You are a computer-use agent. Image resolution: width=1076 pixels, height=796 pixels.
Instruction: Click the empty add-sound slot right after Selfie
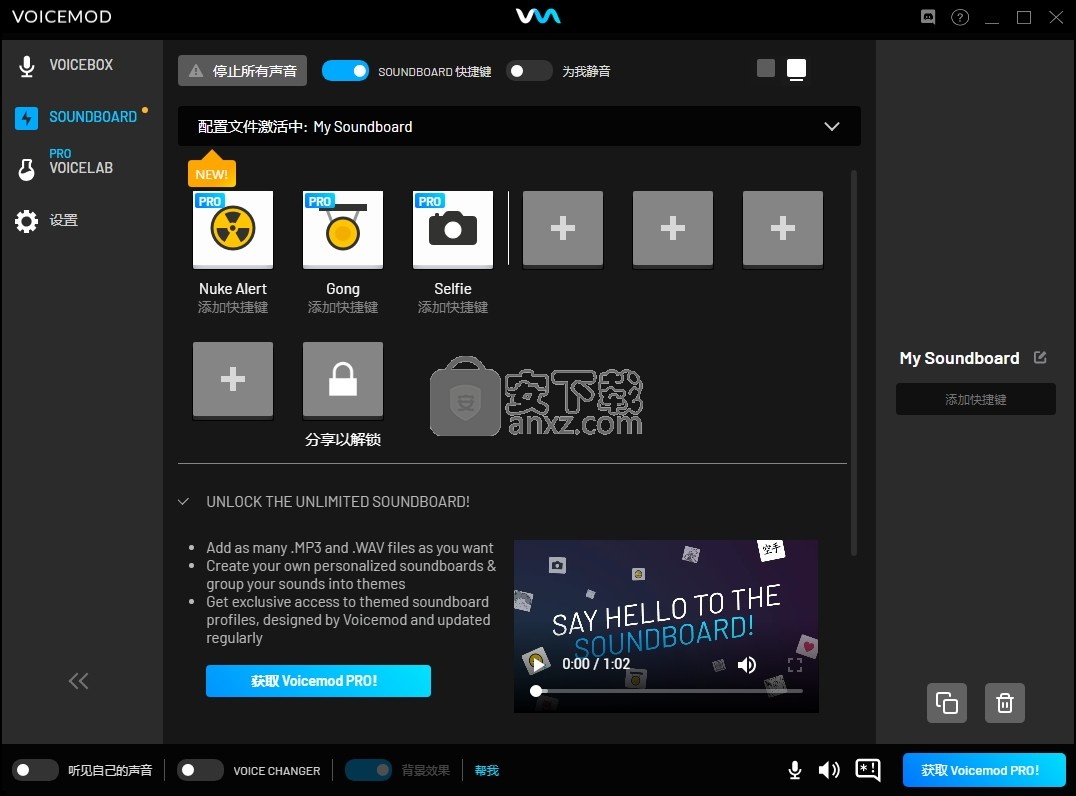tap(563, 229)
